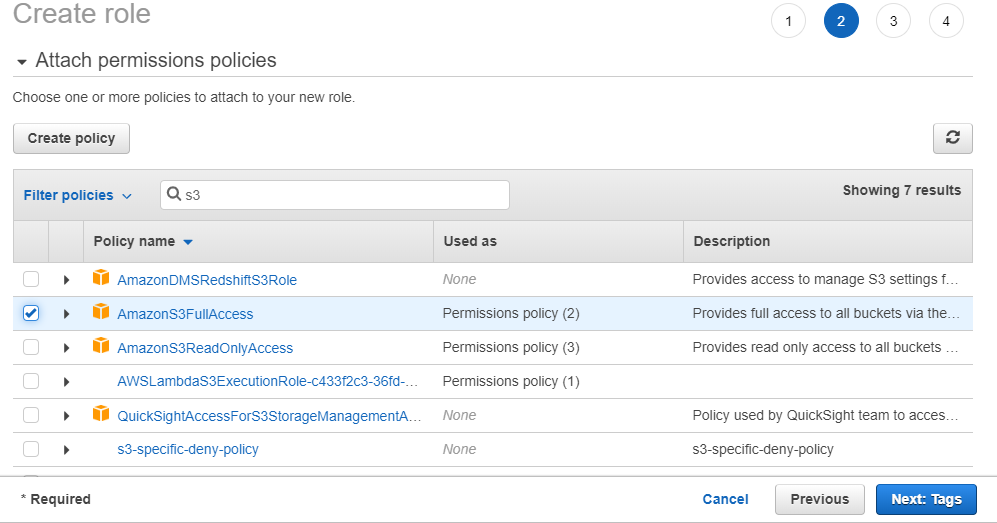Expand the AWSLambdaS3ExecutionRole policy details
Viewport: 997px width, 523px height.
(x=66, y=382)
